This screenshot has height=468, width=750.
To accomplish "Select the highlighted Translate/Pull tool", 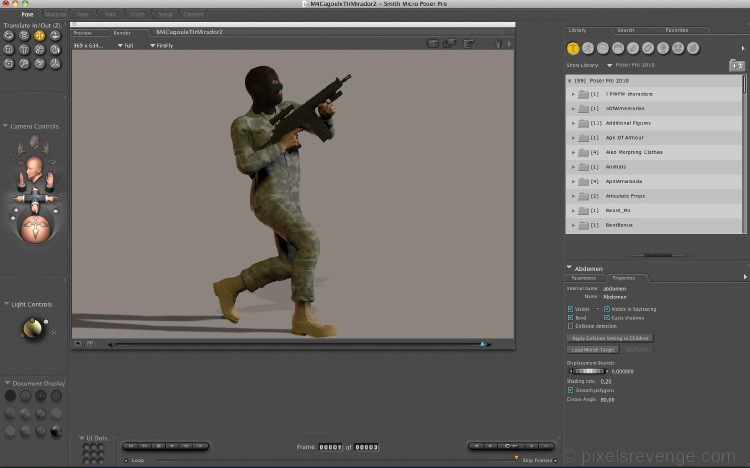I will tap(40, 35).
